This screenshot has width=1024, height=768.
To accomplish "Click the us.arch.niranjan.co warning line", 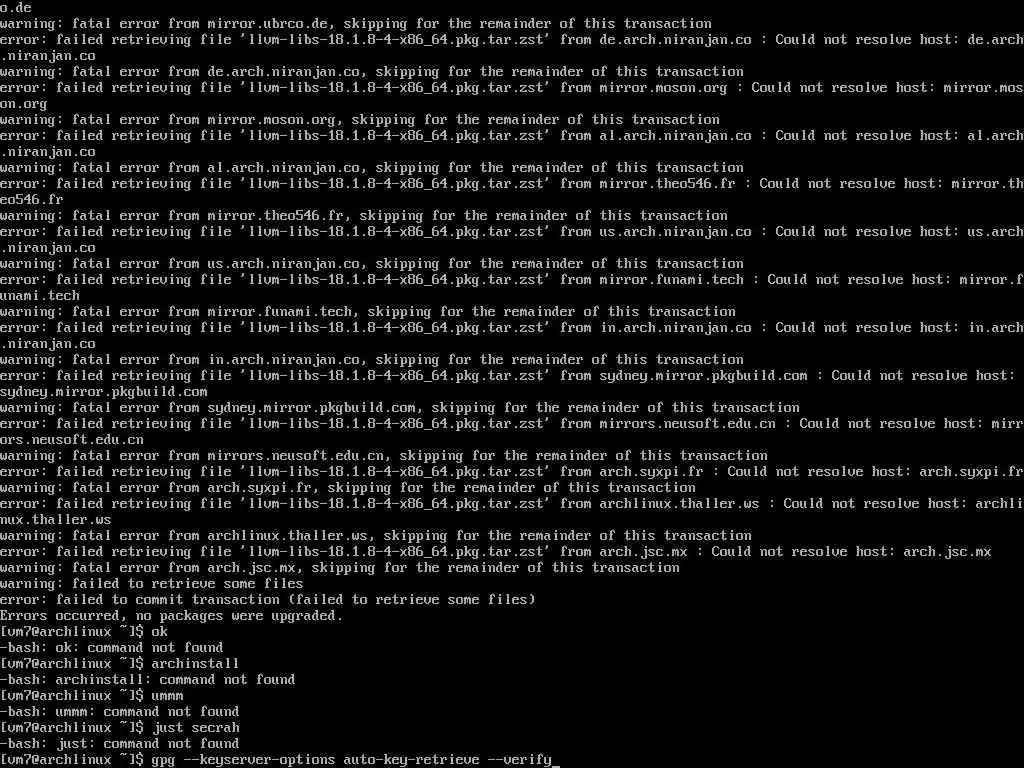I will (x=372, y=264).
